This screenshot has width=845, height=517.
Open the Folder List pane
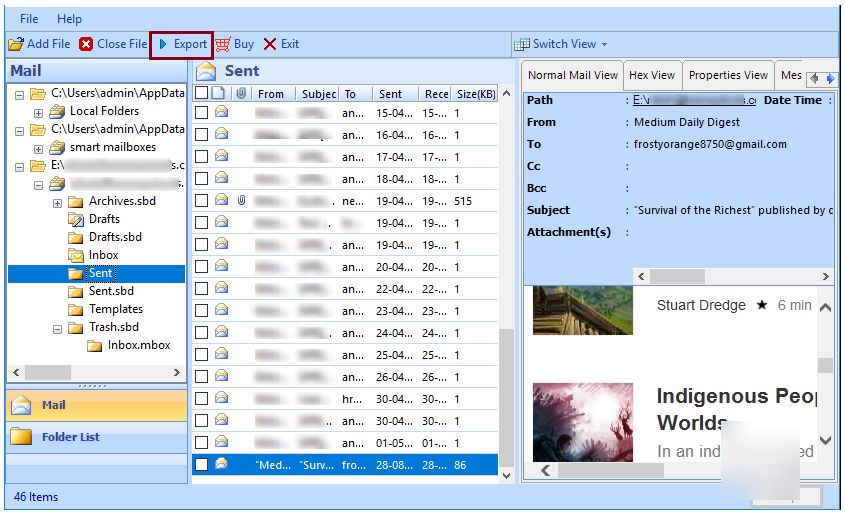[70, 437]
